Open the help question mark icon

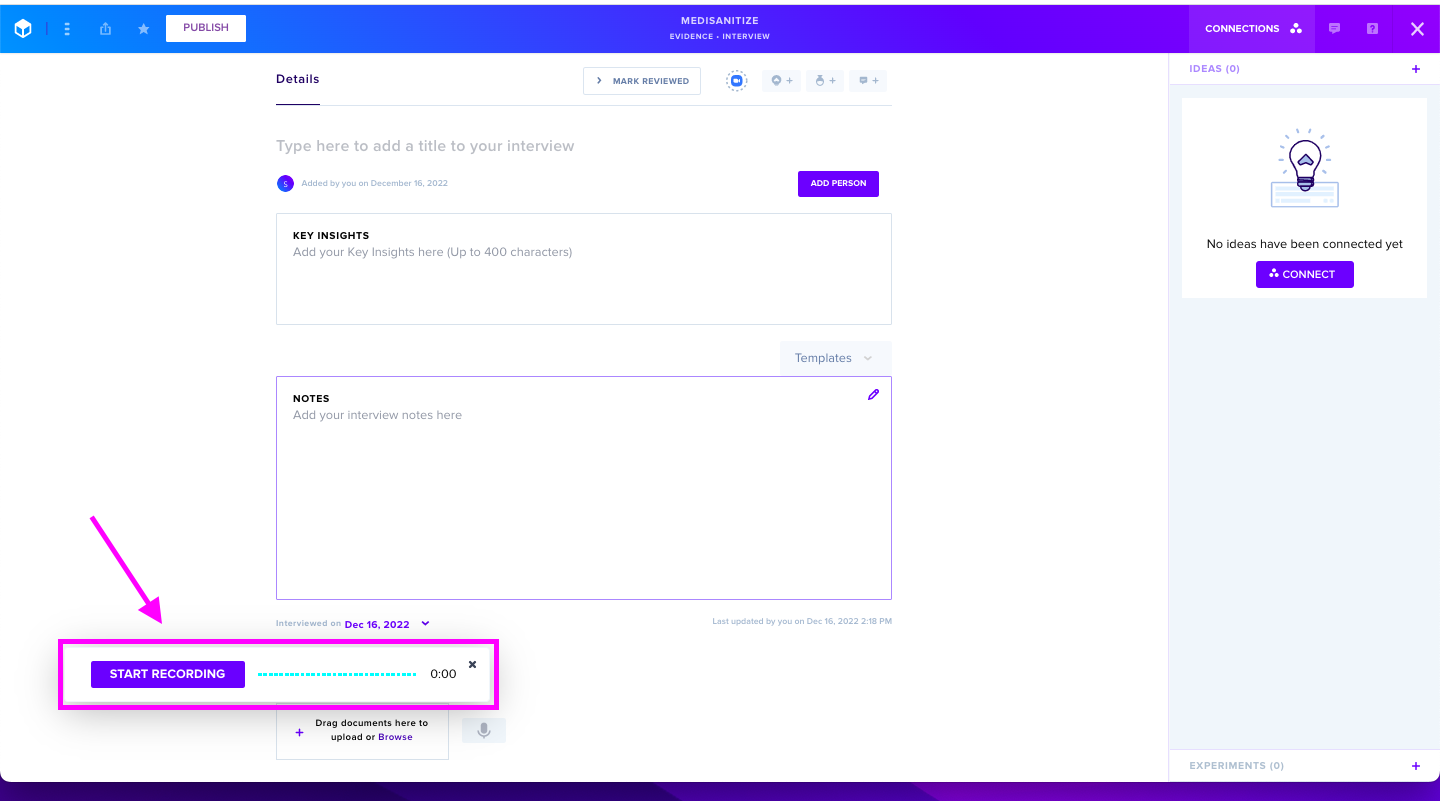[1372, 28]
